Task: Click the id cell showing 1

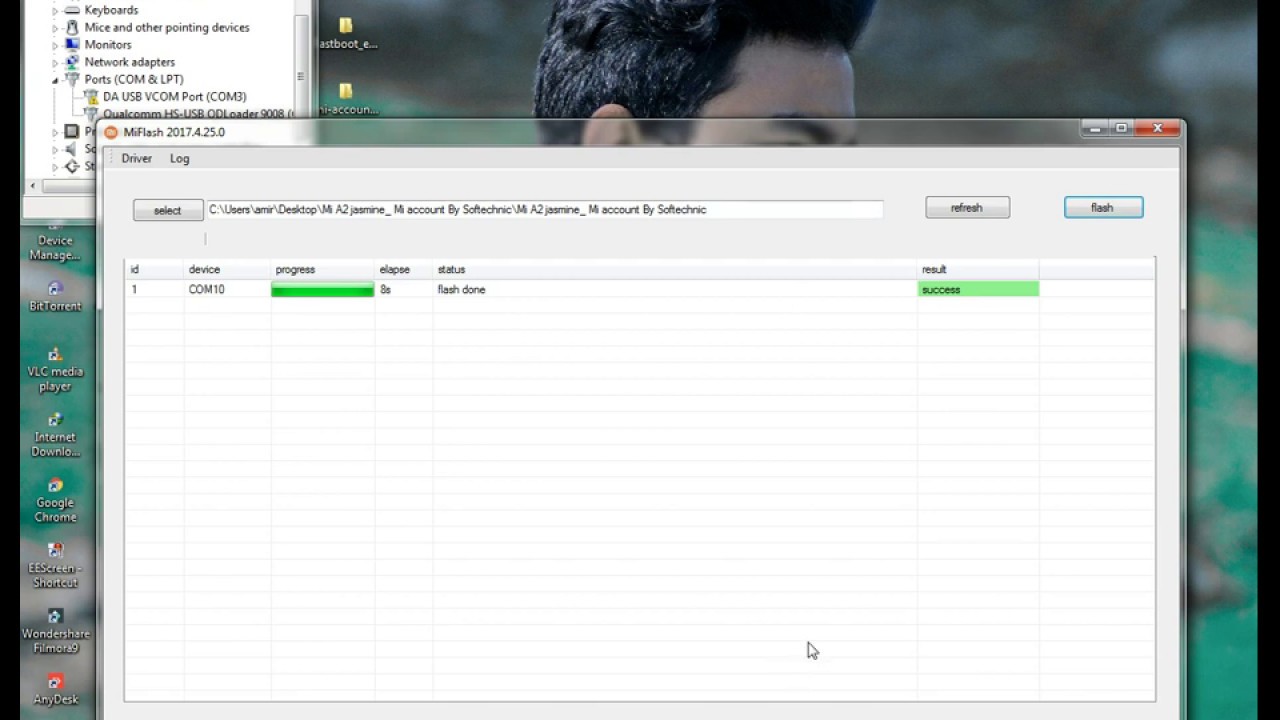Action: pyautogui.click(x=134, y=290)
